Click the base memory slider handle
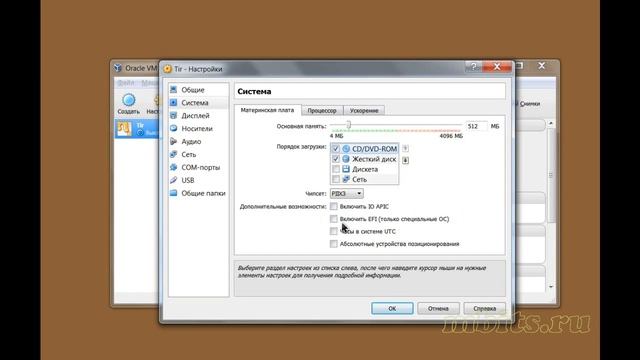Viewport: 640px width, 360px height. coord(349,125)
